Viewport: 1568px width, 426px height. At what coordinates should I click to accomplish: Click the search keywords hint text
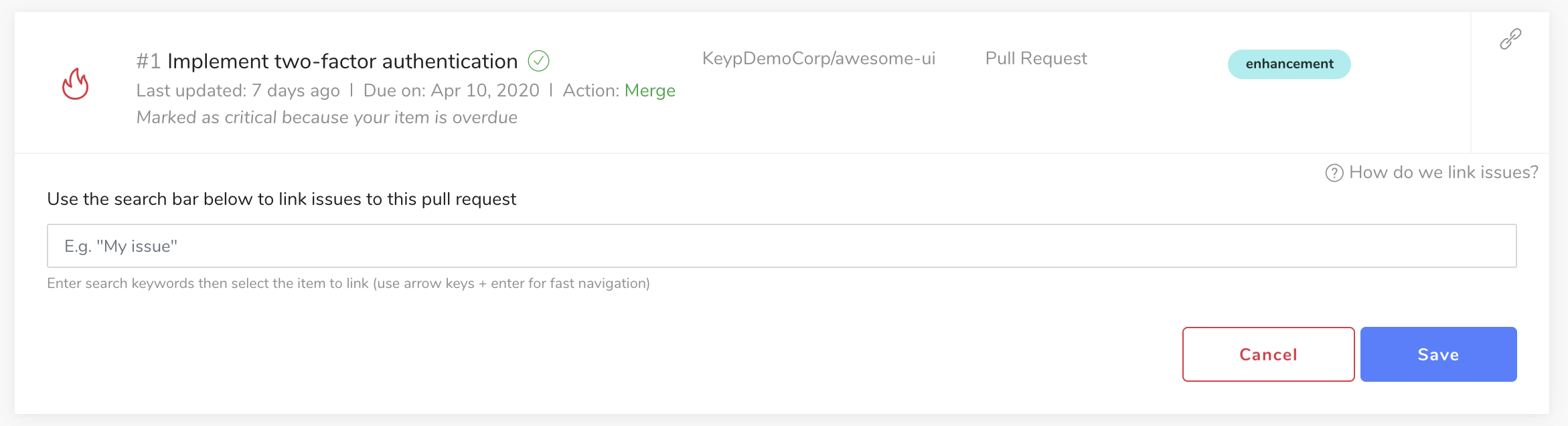[x=348, y=283]
